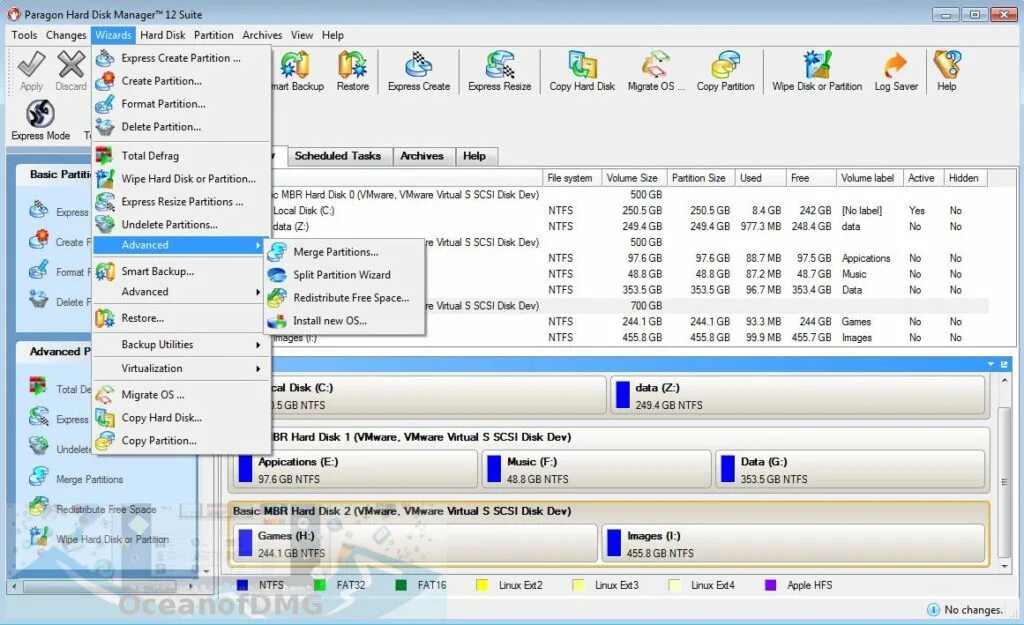Screen dimensions: 1024x625
Task: Open the Changes menu
Action: [x=66, y=35]
